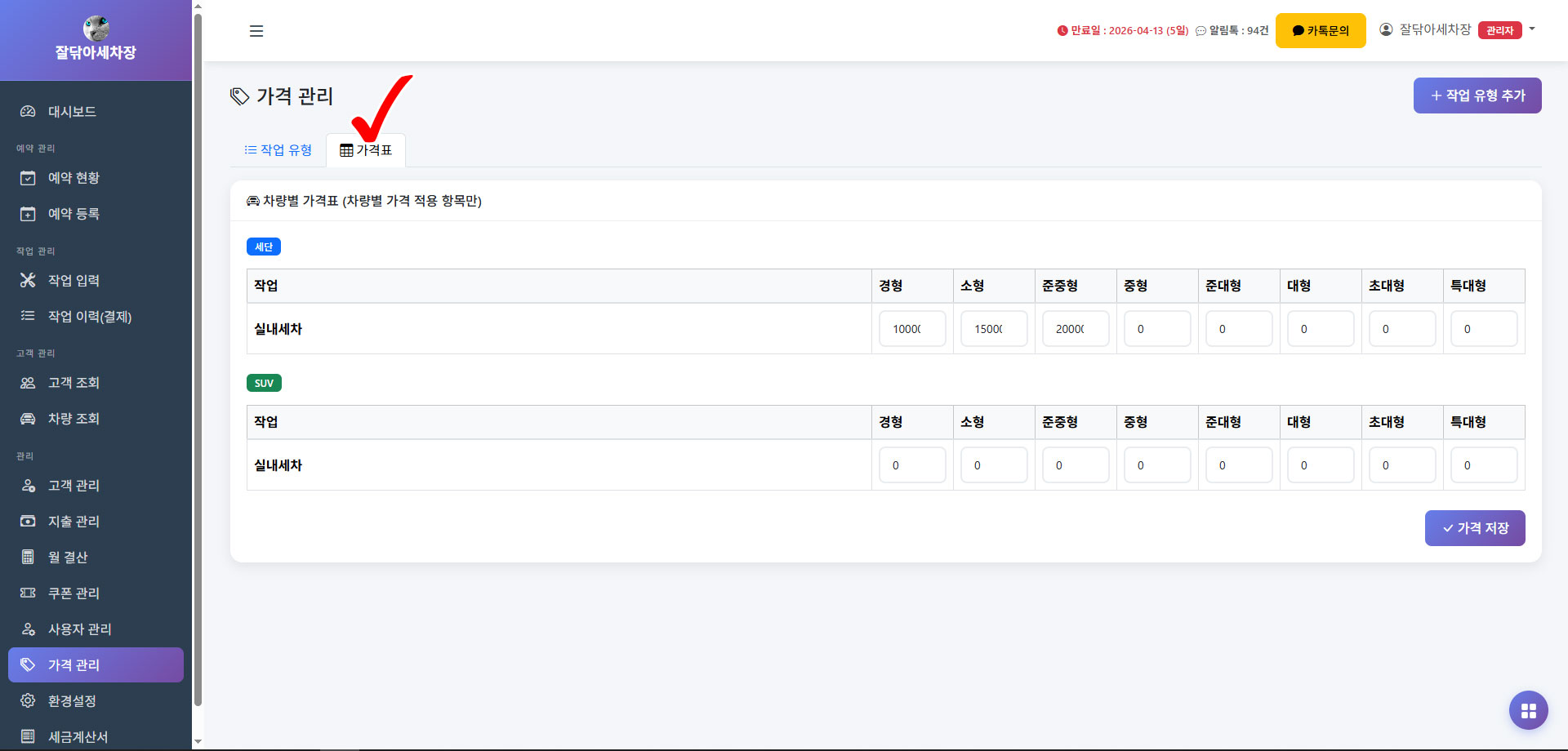Click the 세단 경형 price field

click(x=911, y=329)
